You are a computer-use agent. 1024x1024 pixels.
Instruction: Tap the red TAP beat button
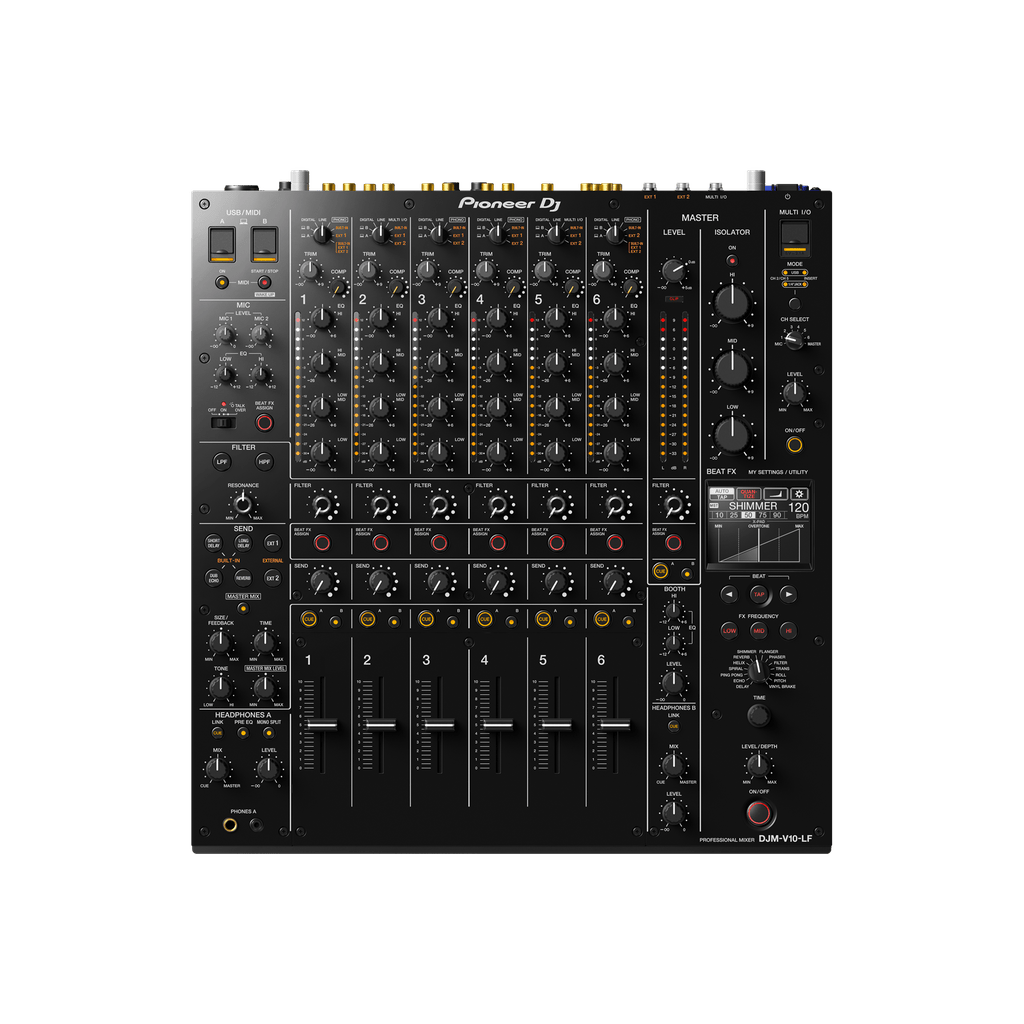[x=759, y=594]
